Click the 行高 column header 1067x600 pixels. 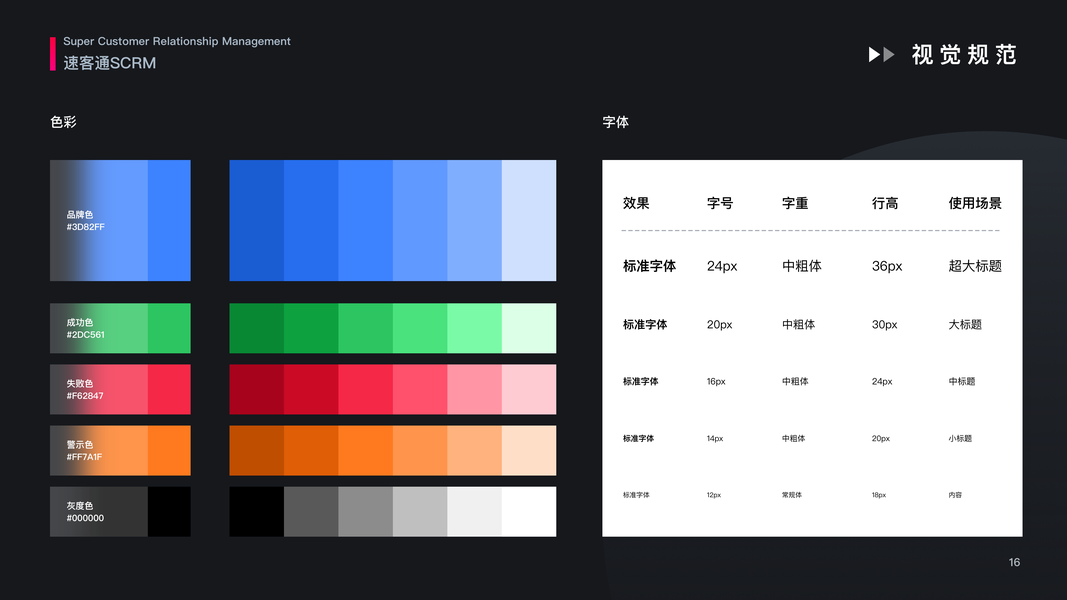(x=885, y=203)
